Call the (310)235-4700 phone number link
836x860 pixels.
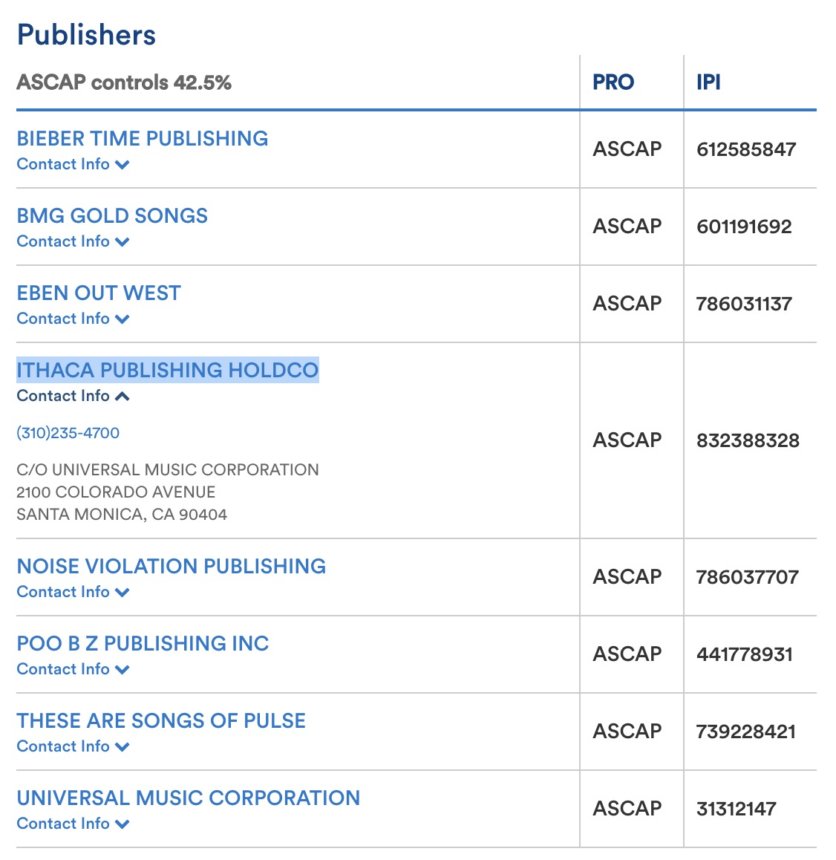68,433
